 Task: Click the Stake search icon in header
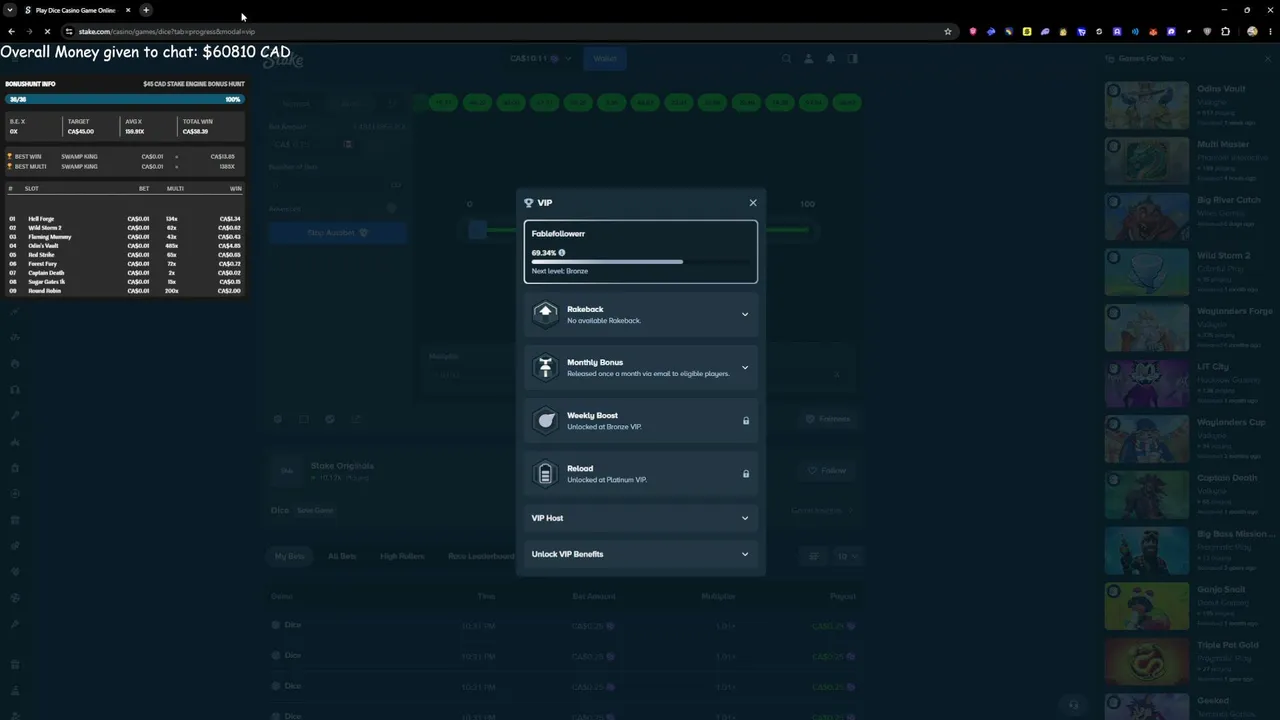(787, 59)
